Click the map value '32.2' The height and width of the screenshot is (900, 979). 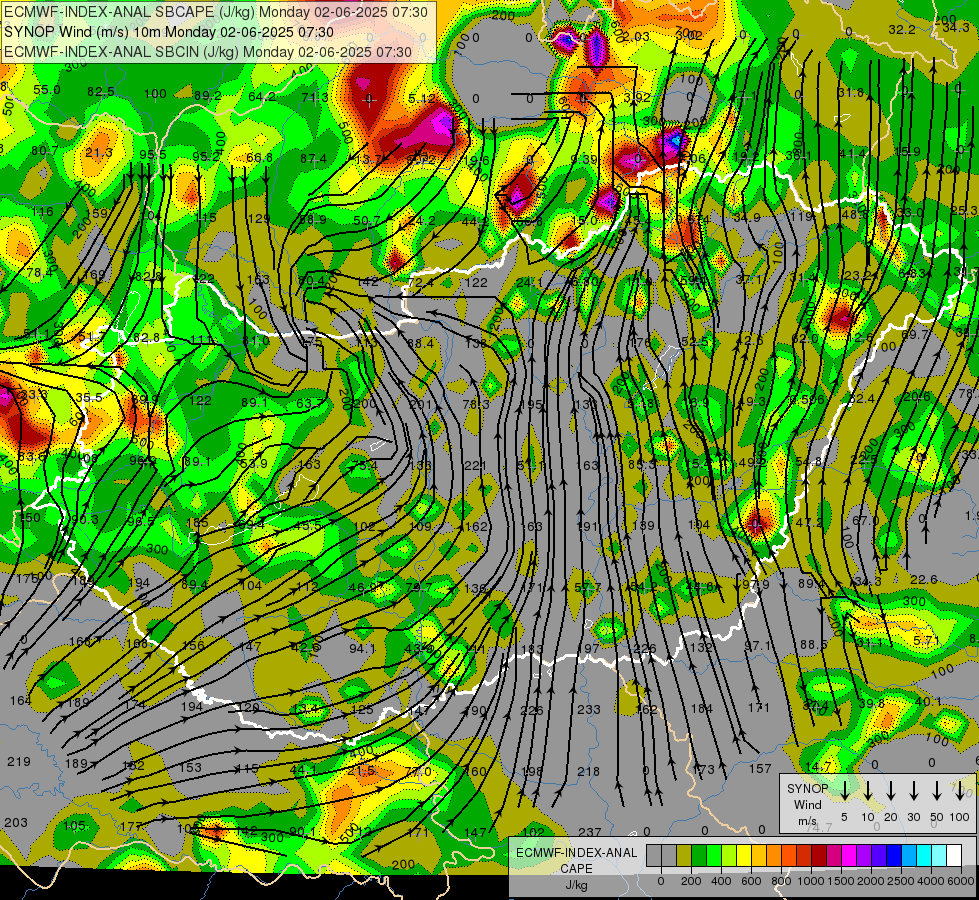click(x=902, y=29)
